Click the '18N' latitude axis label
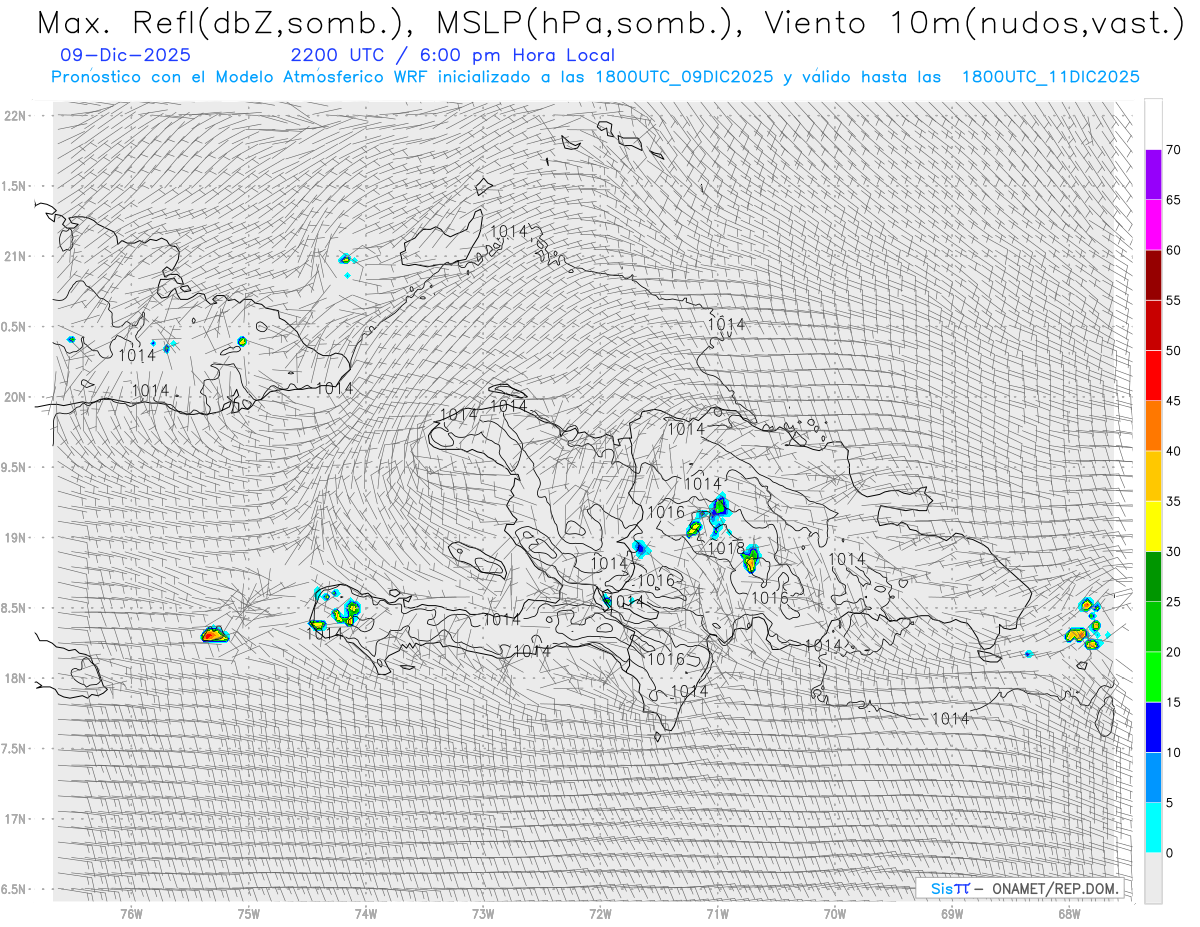Image resolution: width=1200 pixels, height=927 pixels. click(15, 678)
